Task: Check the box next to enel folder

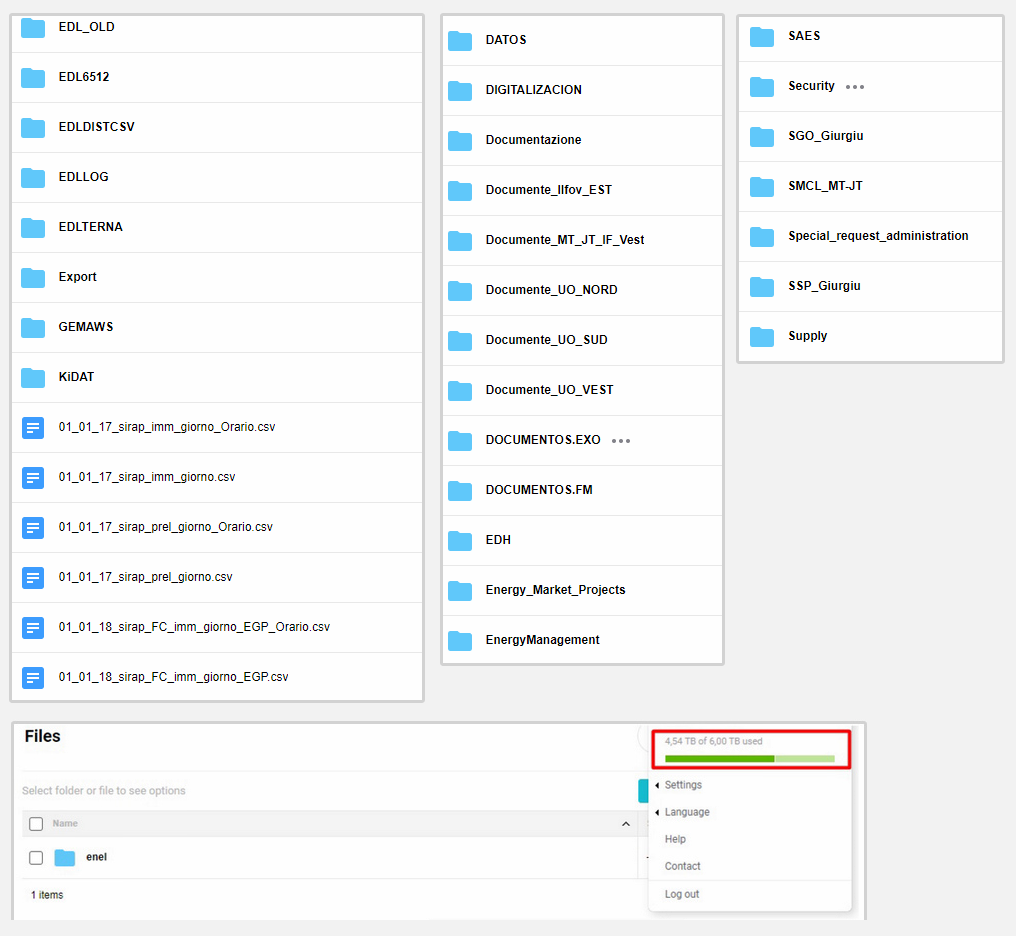Action: coord(36,858)
